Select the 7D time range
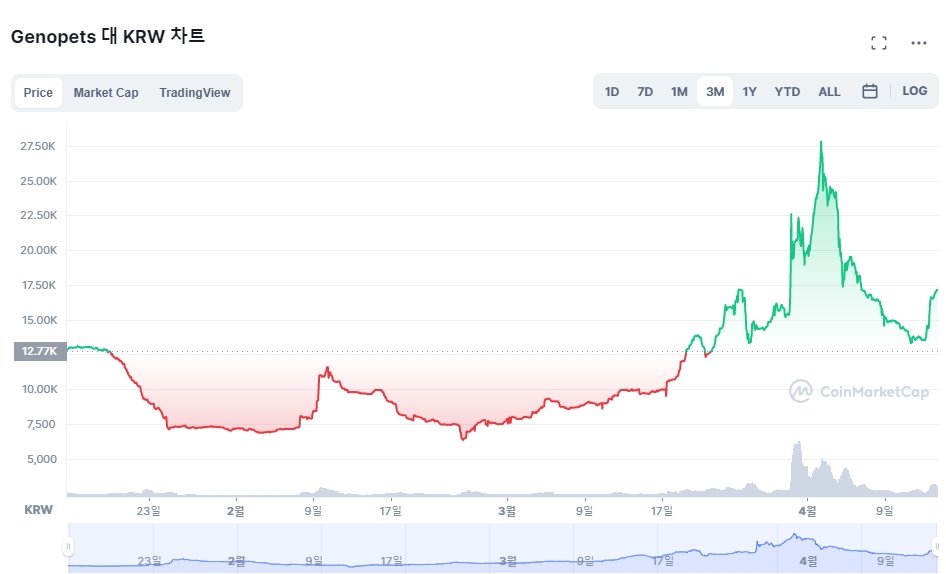 click(x=645, y=92)
